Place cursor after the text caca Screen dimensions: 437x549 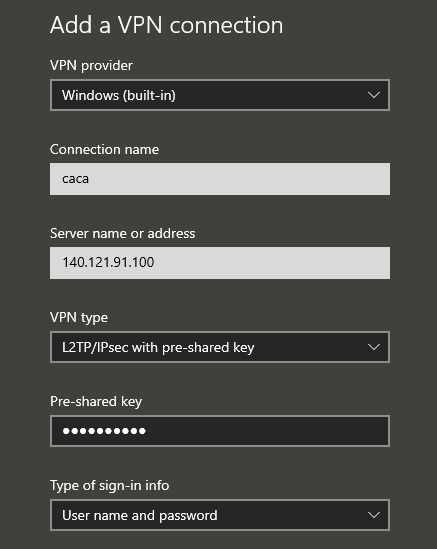[90, 179]
